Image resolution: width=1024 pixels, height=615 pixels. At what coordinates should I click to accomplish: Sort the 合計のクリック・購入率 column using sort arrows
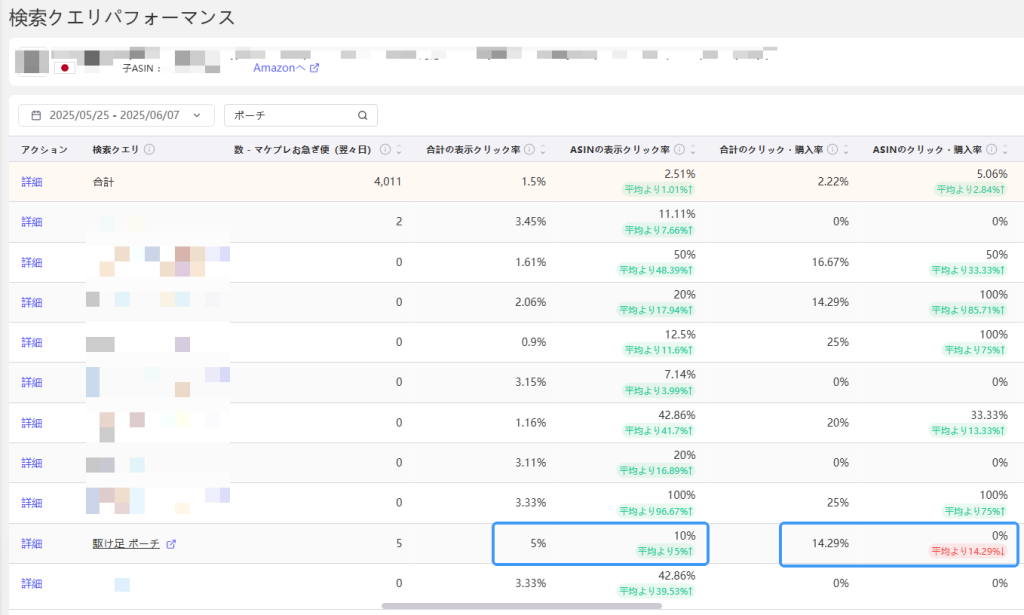tap(846, 150)
